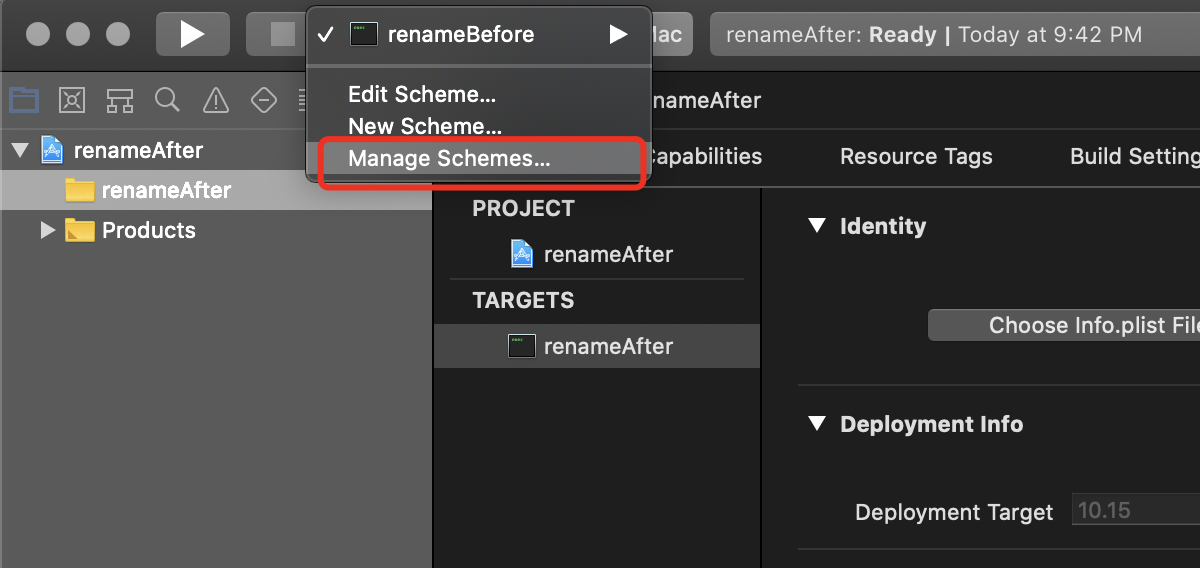This screenshot has height=568, width=1200.
Task: Click the green zoom window button
Action: coord(118,34)
